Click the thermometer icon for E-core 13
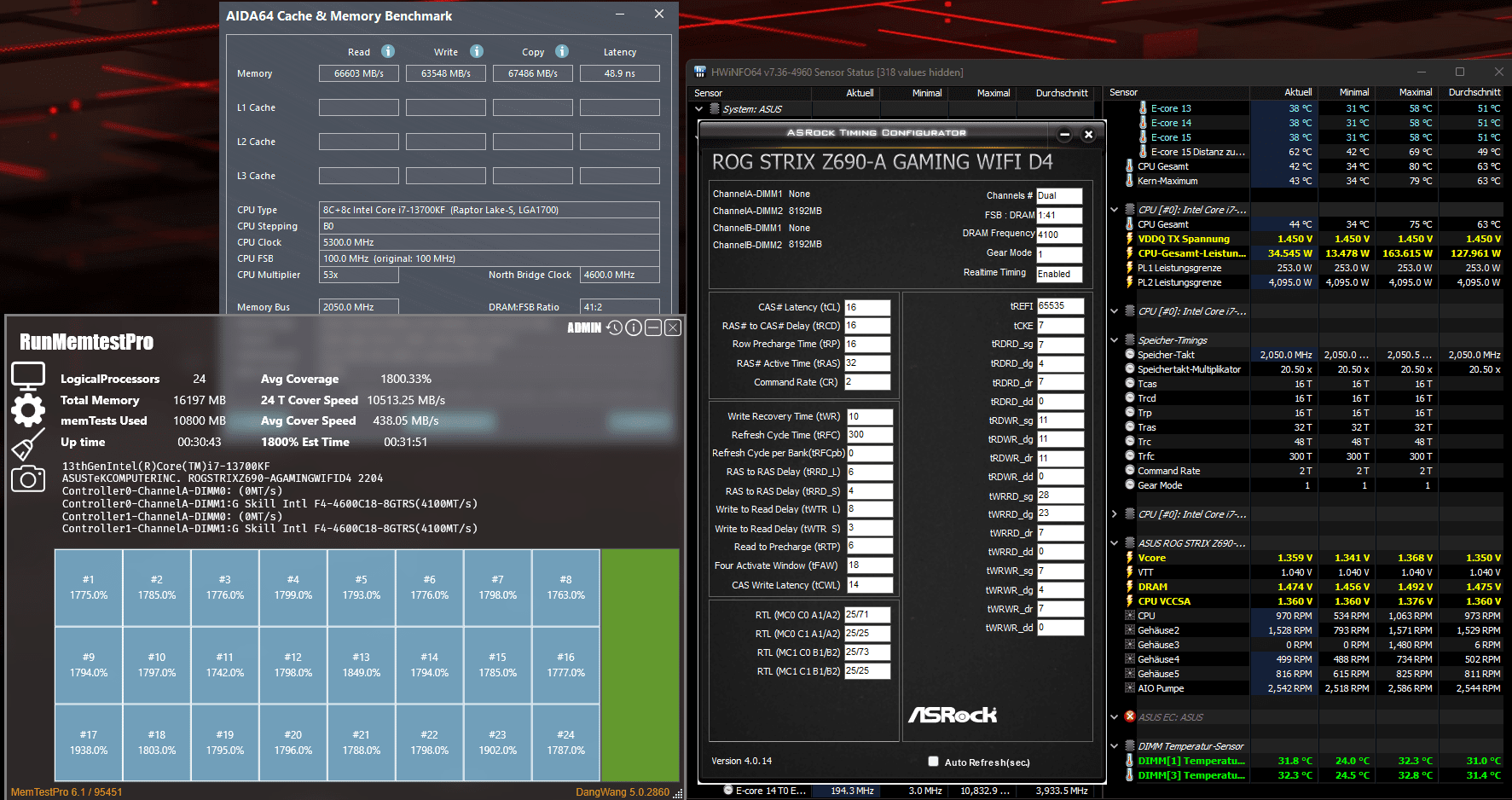 1143,108
